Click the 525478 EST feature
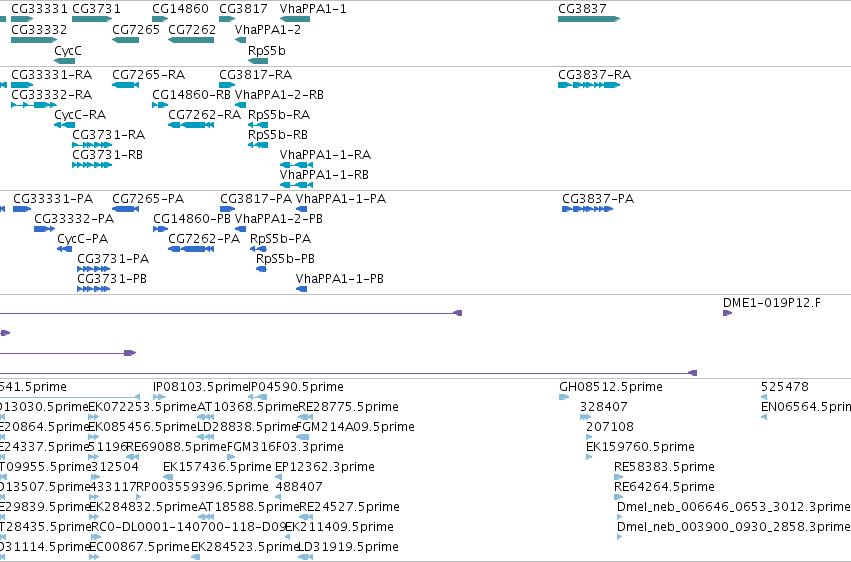This screenshot has height=562, width=851. tap(764, 397)
